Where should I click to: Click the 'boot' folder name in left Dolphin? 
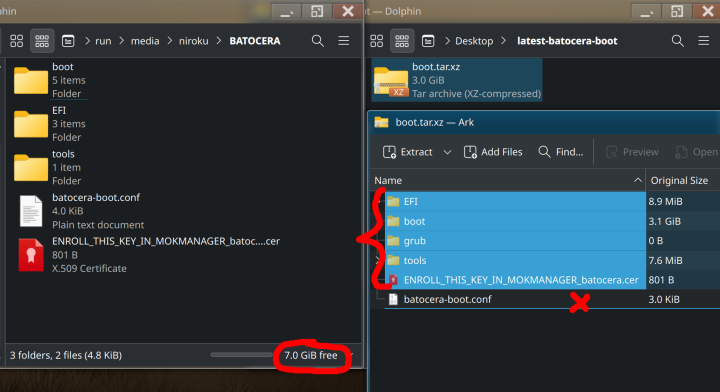click(x=63, y=67)
